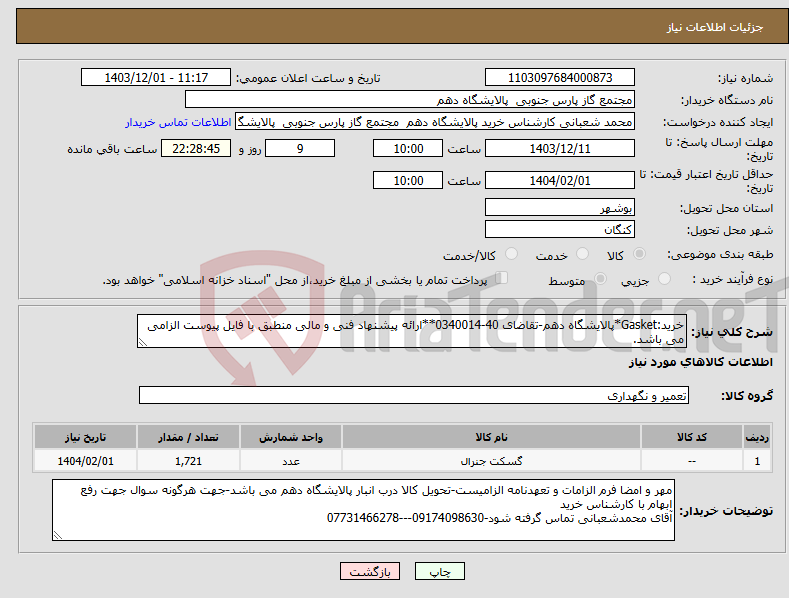Click the چاپ print button
The width and height of the screenshot is (789, 598).
click(440, 571)
